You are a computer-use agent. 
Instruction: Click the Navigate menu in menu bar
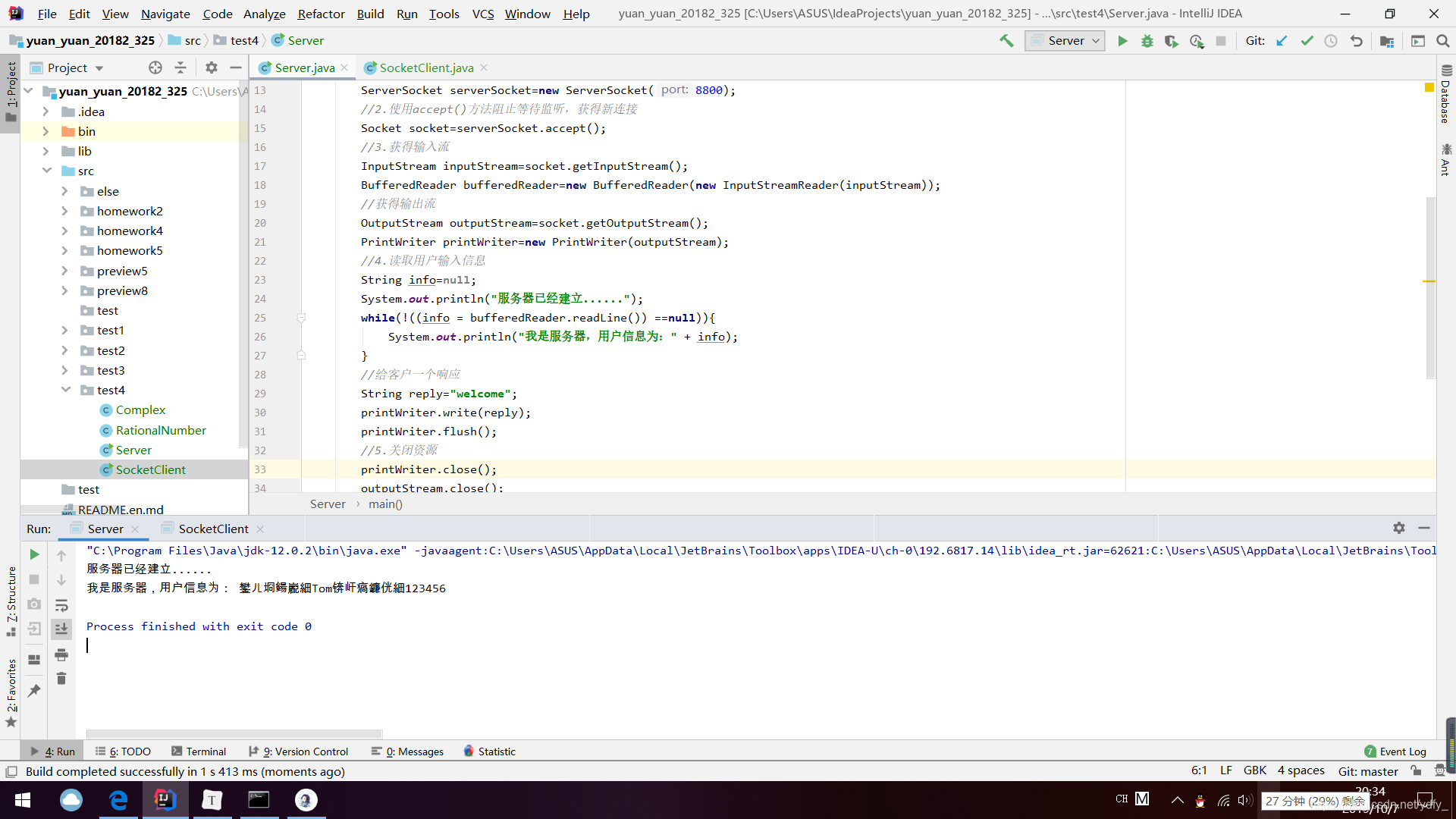pyautogui.click(x=163, y=13)
